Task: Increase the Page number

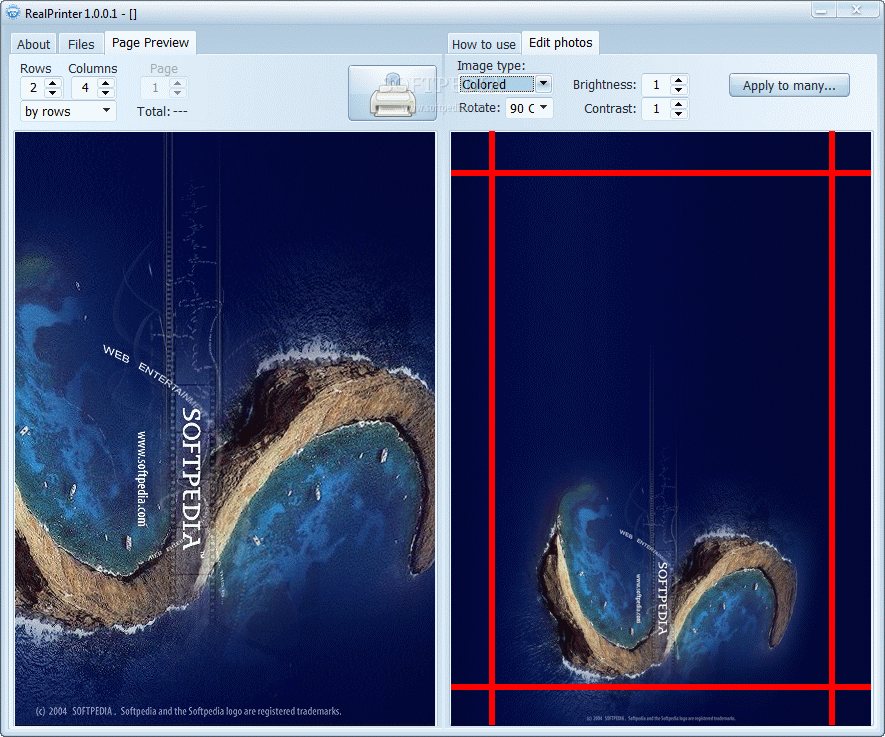Action: pyautogui.click(x=178, y=83)
